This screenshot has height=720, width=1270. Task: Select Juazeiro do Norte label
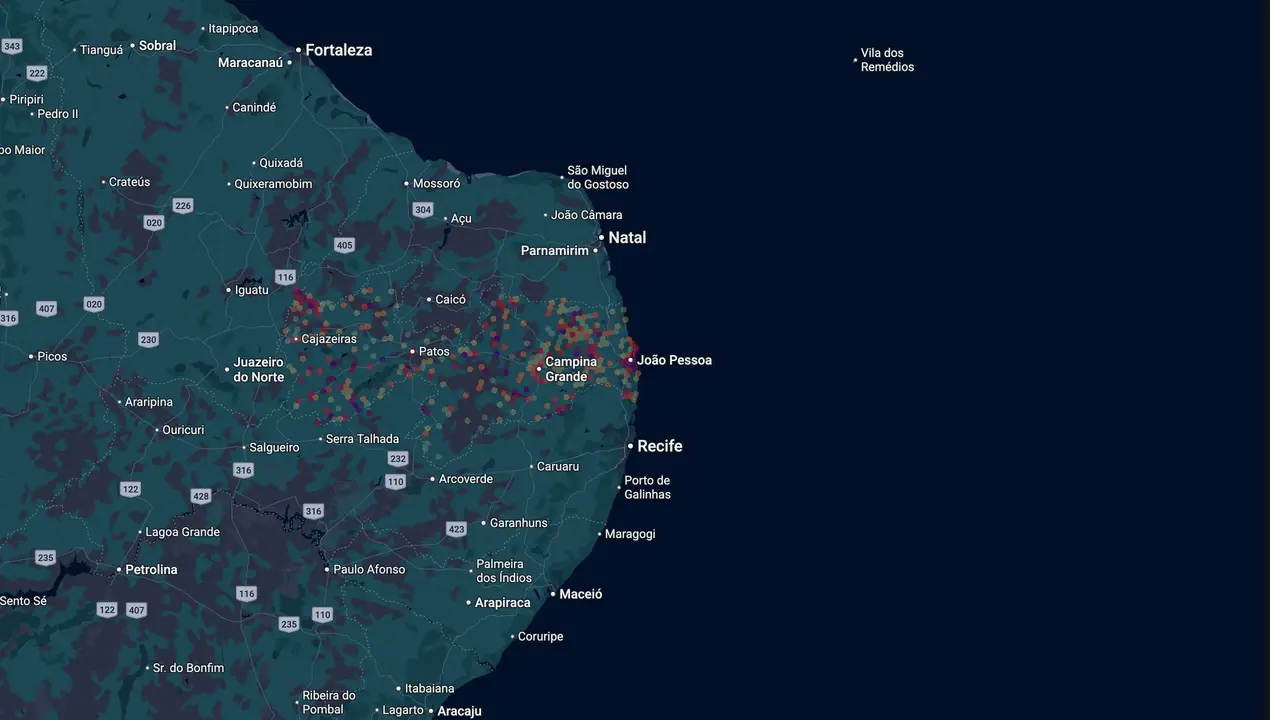[x=259, y=370]
